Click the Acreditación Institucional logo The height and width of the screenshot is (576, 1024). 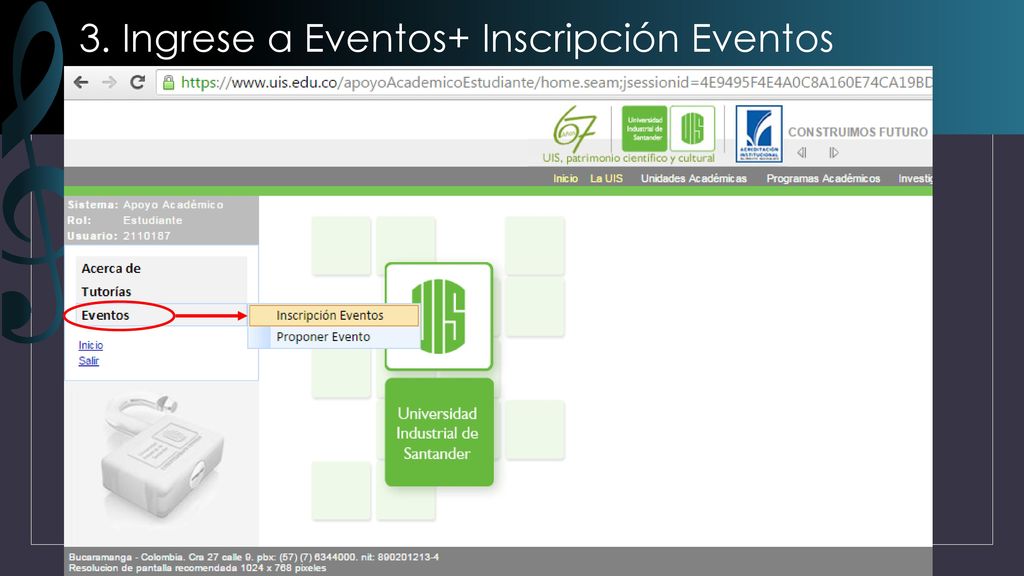point(759,134)
